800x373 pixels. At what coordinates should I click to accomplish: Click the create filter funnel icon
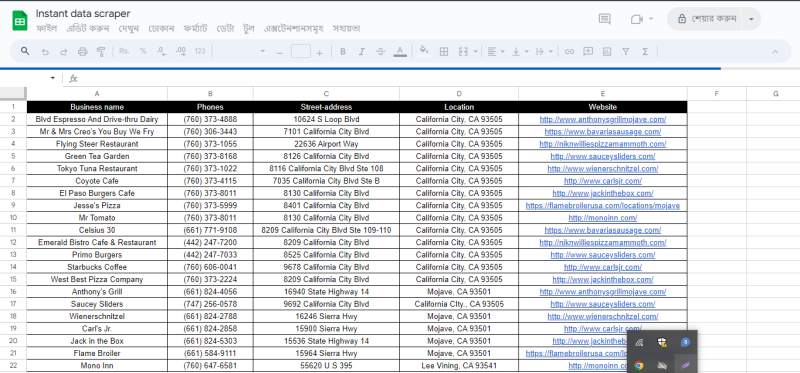click(x=626, y=52)
